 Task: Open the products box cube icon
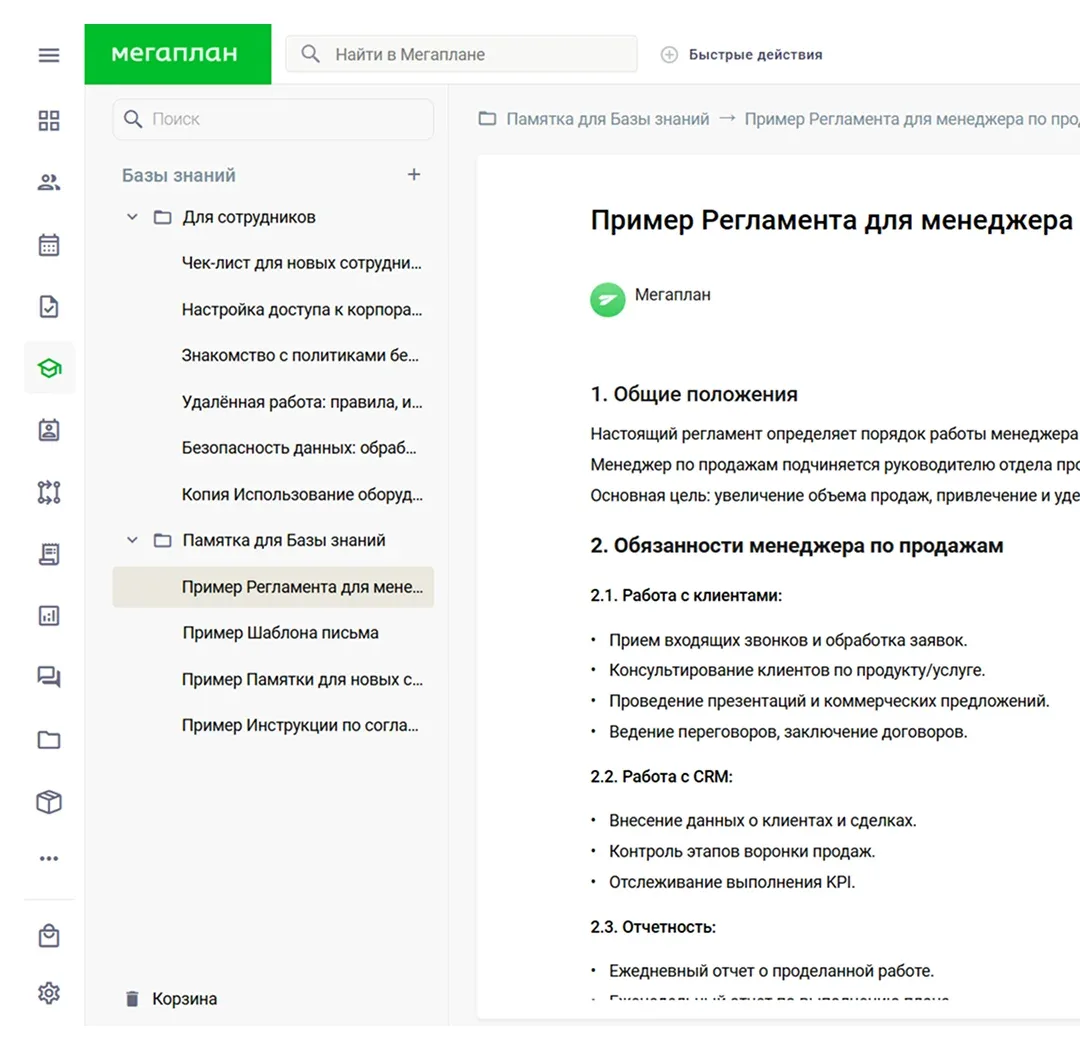pyautogui.click(x=49, y=802)
